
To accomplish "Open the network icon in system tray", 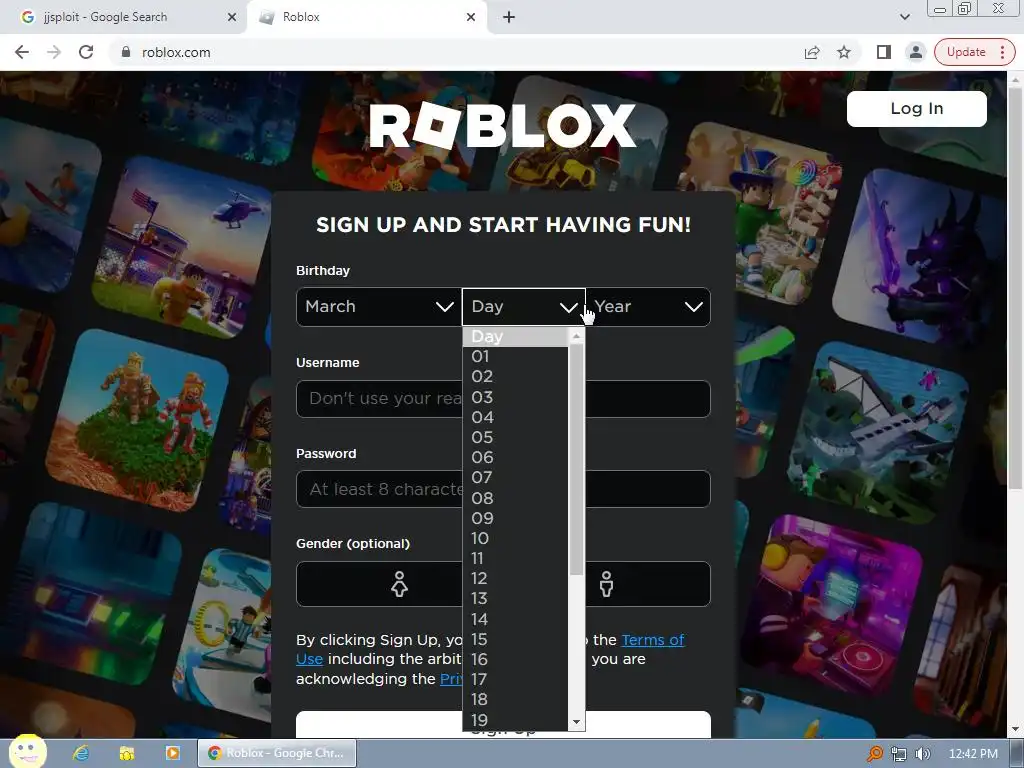I will tap(899, 754).
